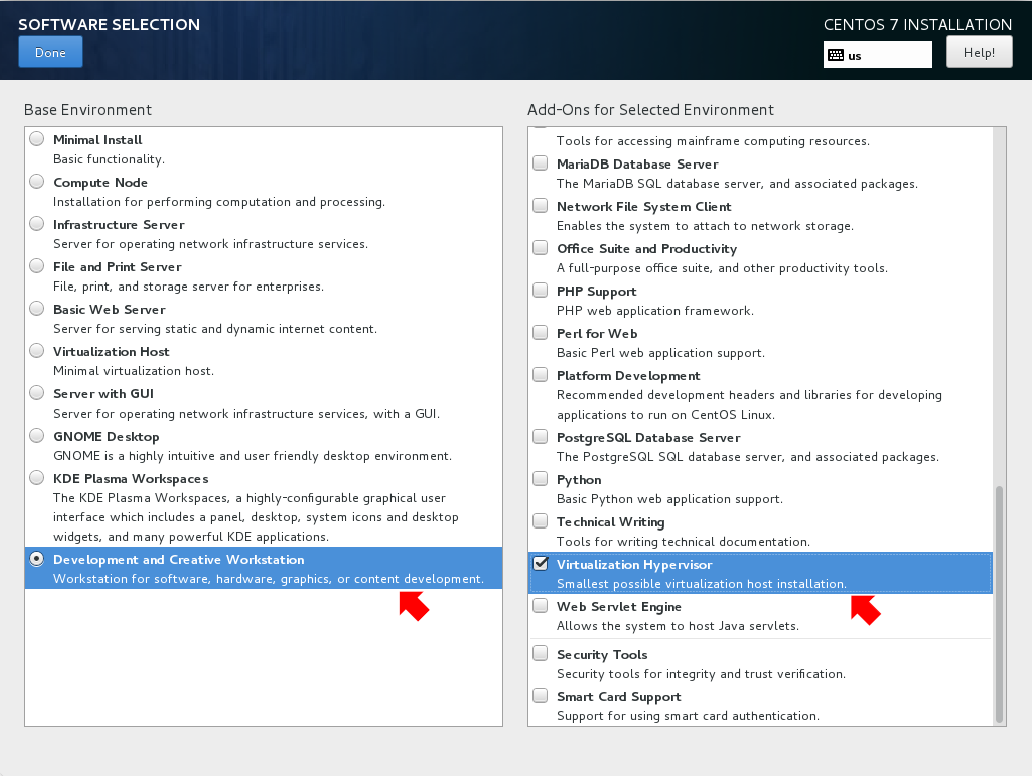This screenshot has width=1032, height=776.
Task: Uncheck the Virtualization Hypervisor checkbox
Action: pyautogui.click(x=540, y=563)
